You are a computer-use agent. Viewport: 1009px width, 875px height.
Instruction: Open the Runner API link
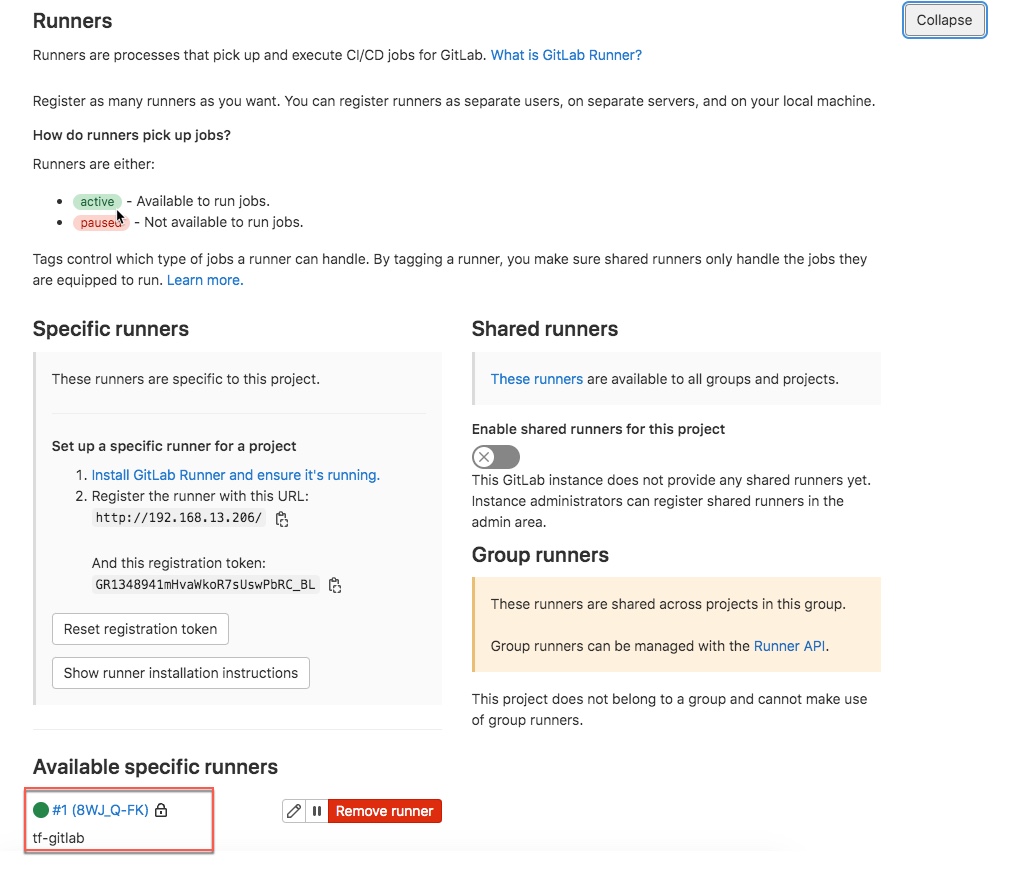789,647
